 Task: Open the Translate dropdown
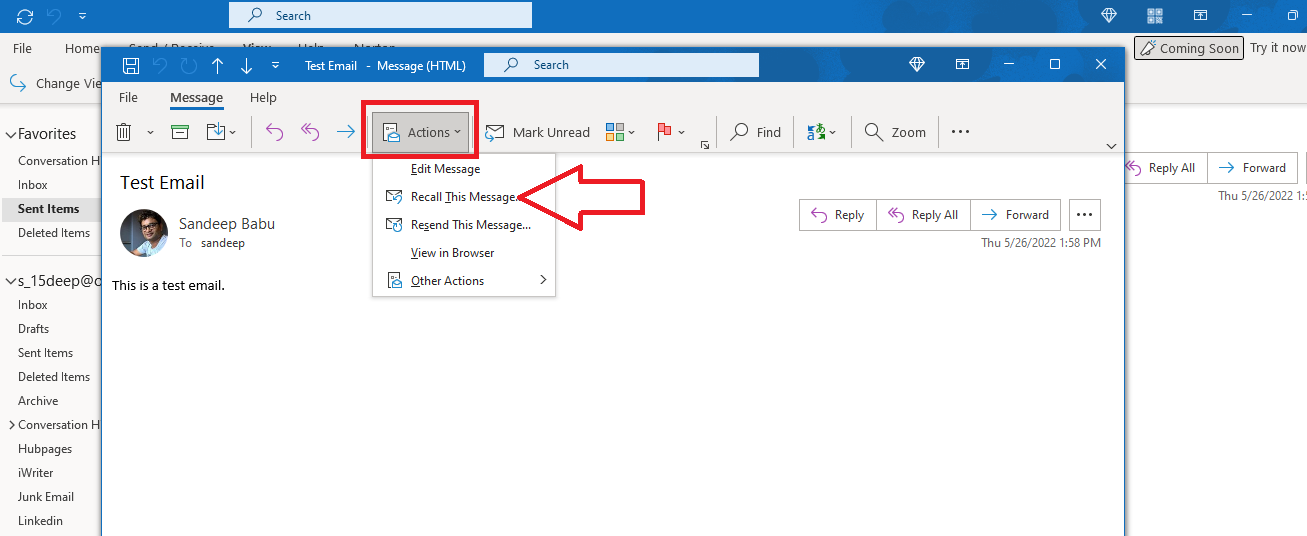(820, 132)
